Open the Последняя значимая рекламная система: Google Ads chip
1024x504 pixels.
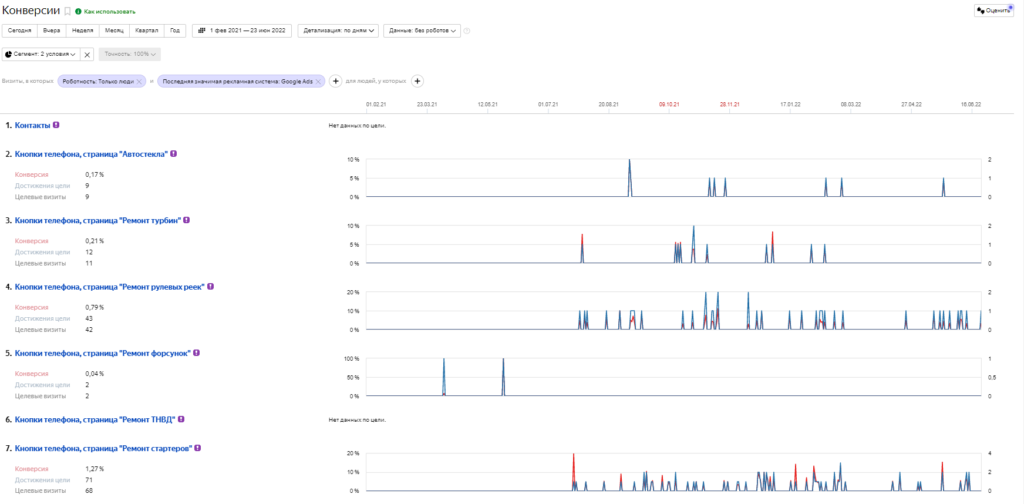(237, 81)
